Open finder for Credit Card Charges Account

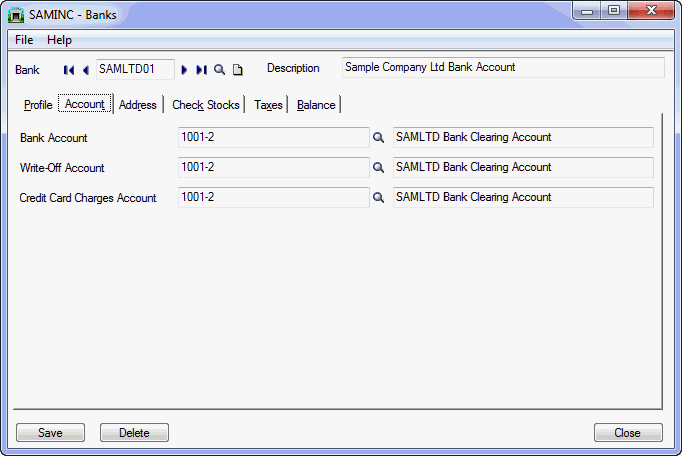click(379, 198)
